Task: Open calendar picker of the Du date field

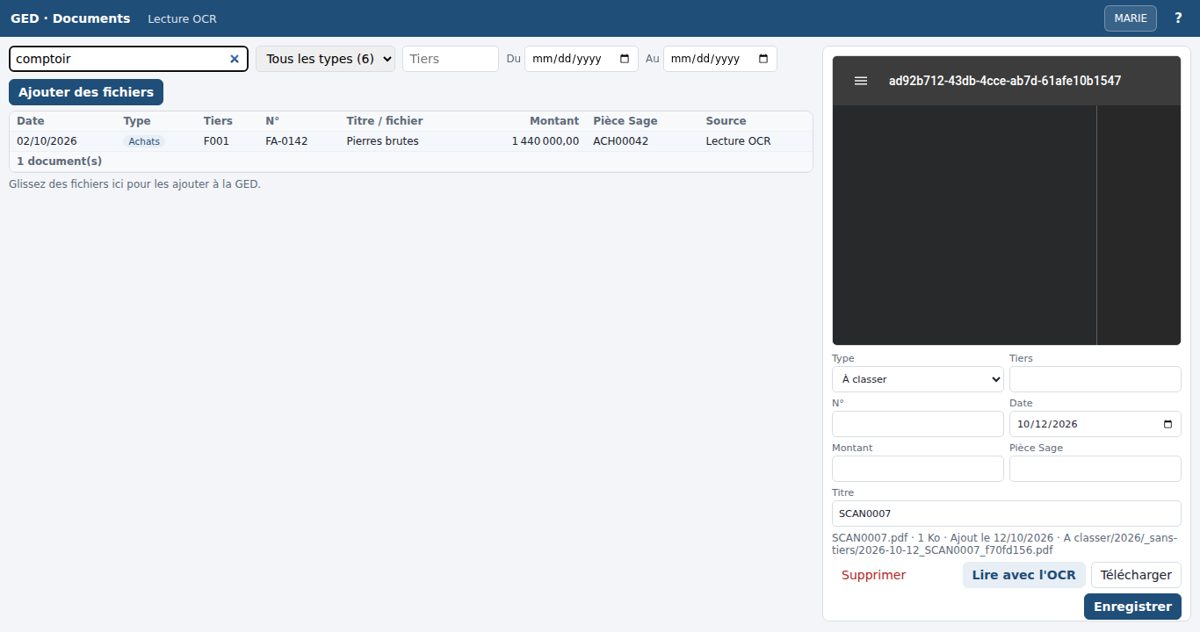Action: click(x=625, y=59)
